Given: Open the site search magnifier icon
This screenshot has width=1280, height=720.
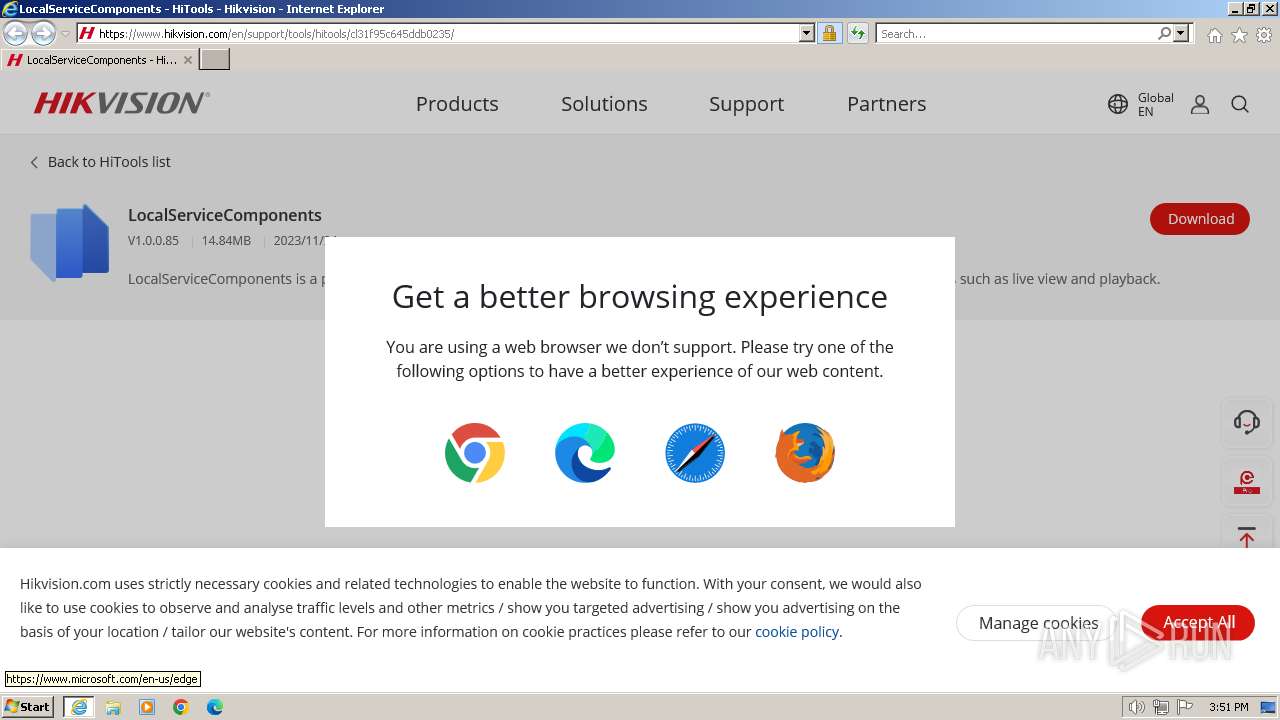Looking at the screenshot, I should [1240, 104].
